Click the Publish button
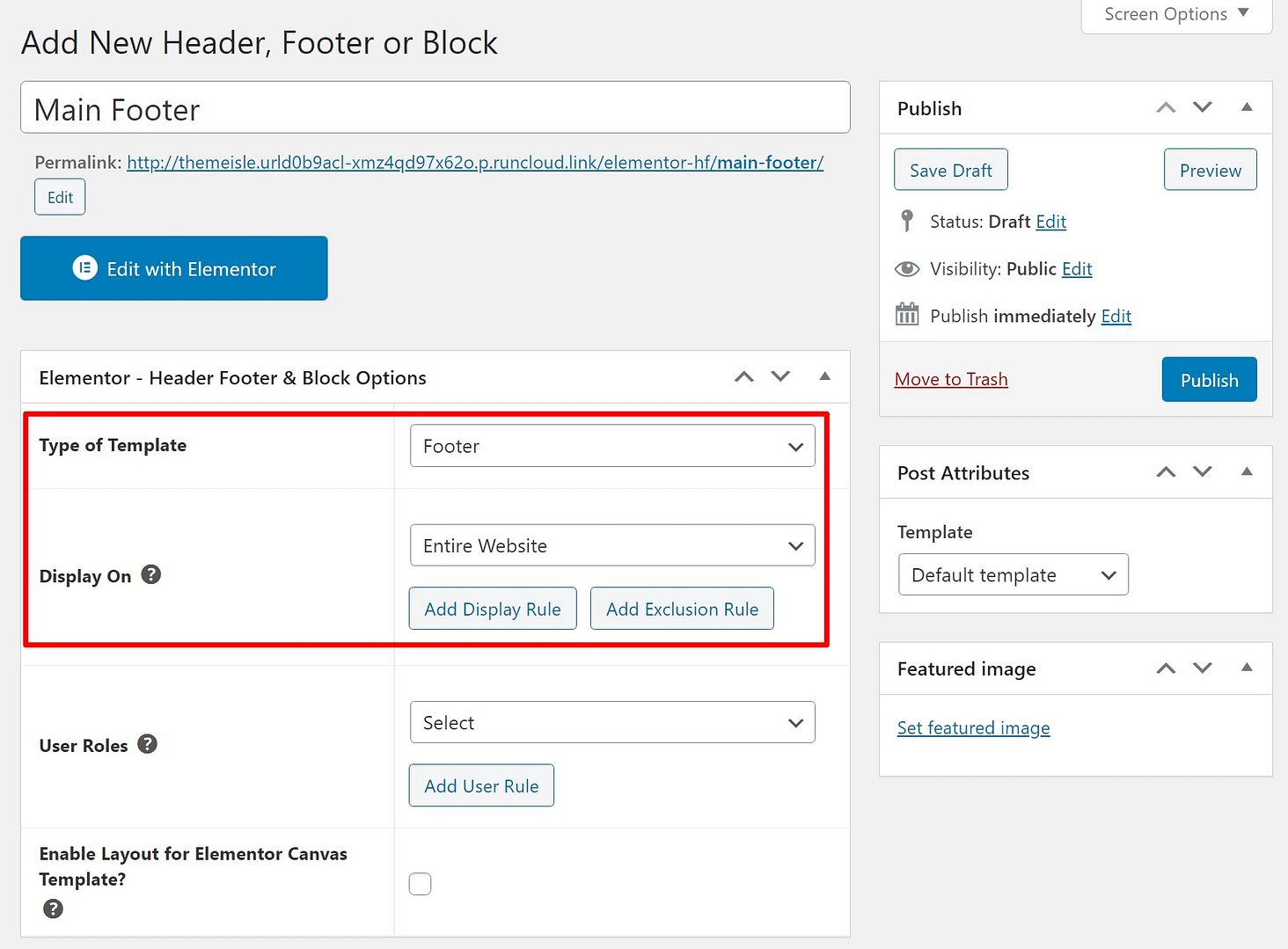This screenshot has width=1288, height=949. tap(1209, 379)
